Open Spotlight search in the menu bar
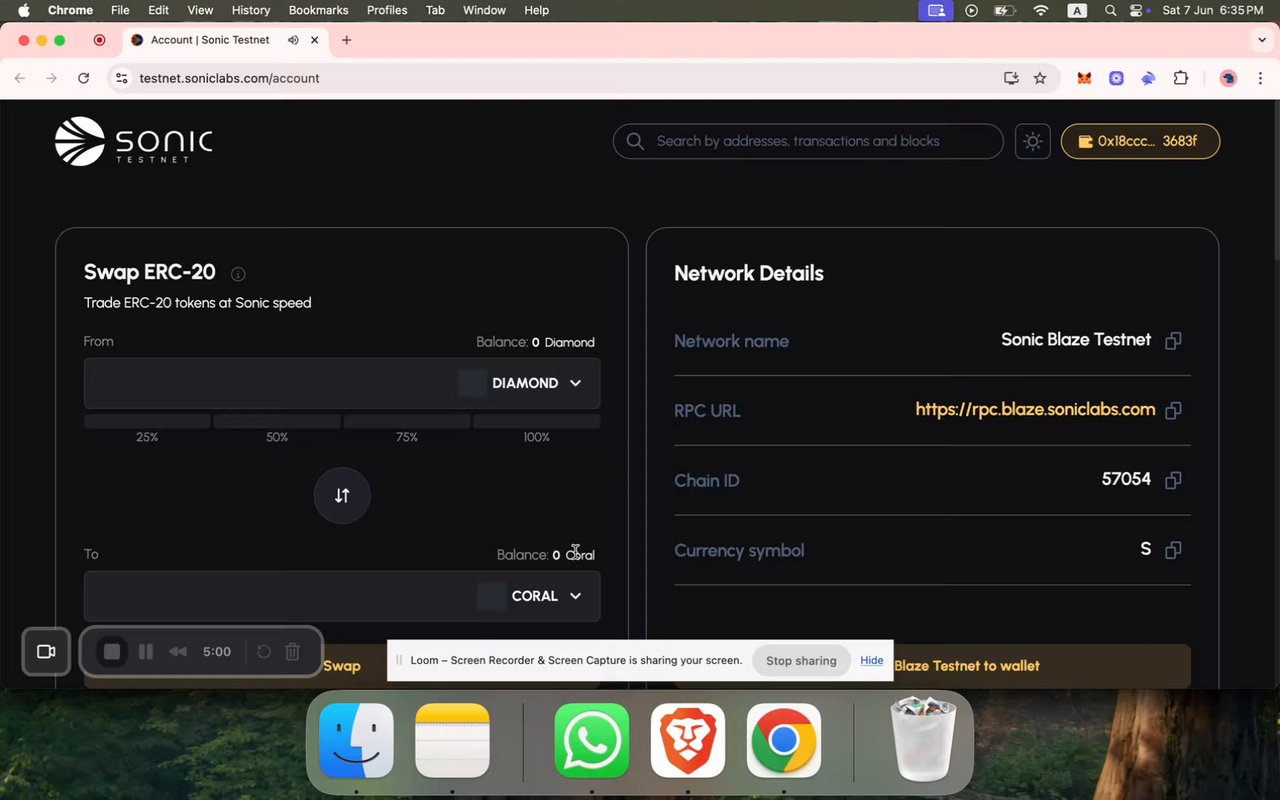The image size is (1280, 800). click(1110, 10)
